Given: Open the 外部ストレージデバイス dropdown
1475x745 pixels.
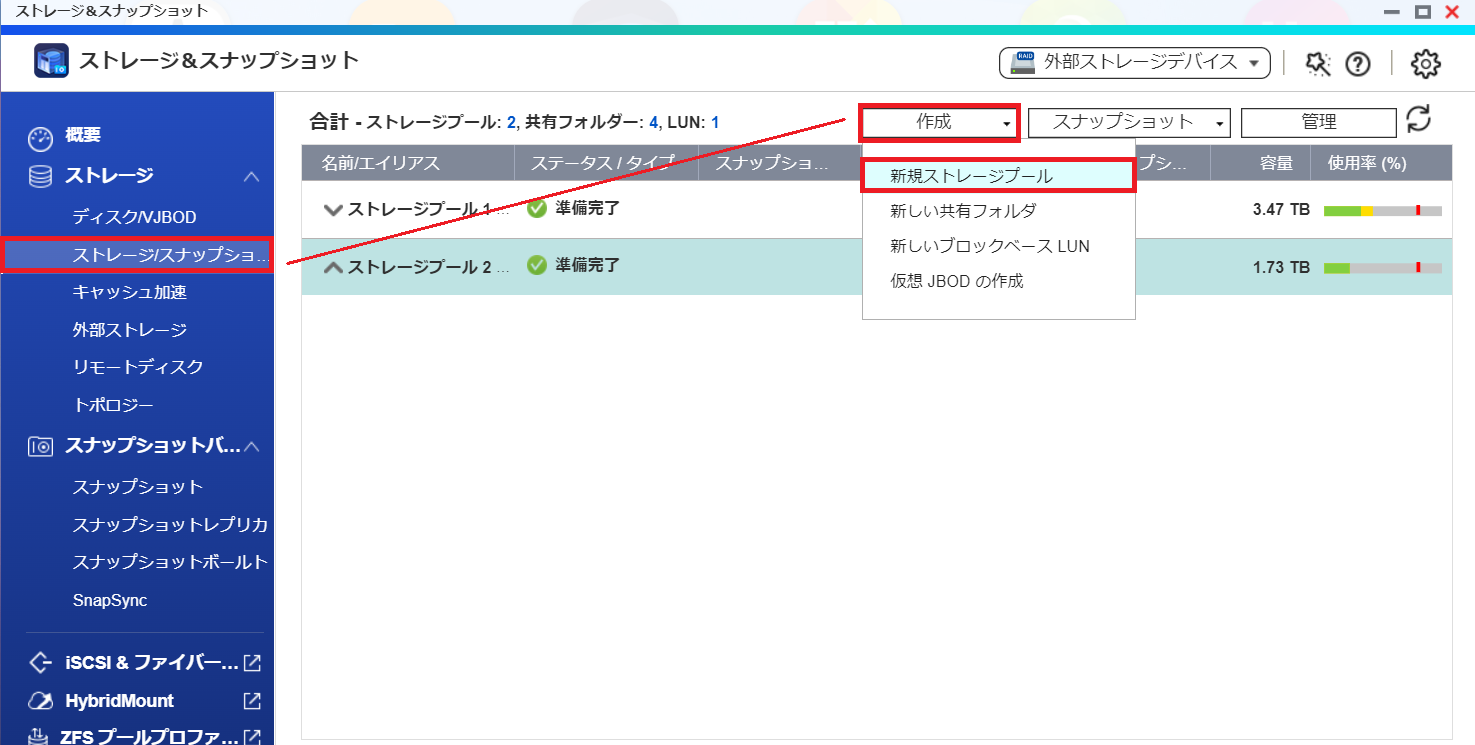Looking at the screenshot, I should [x=1135, y=63].
